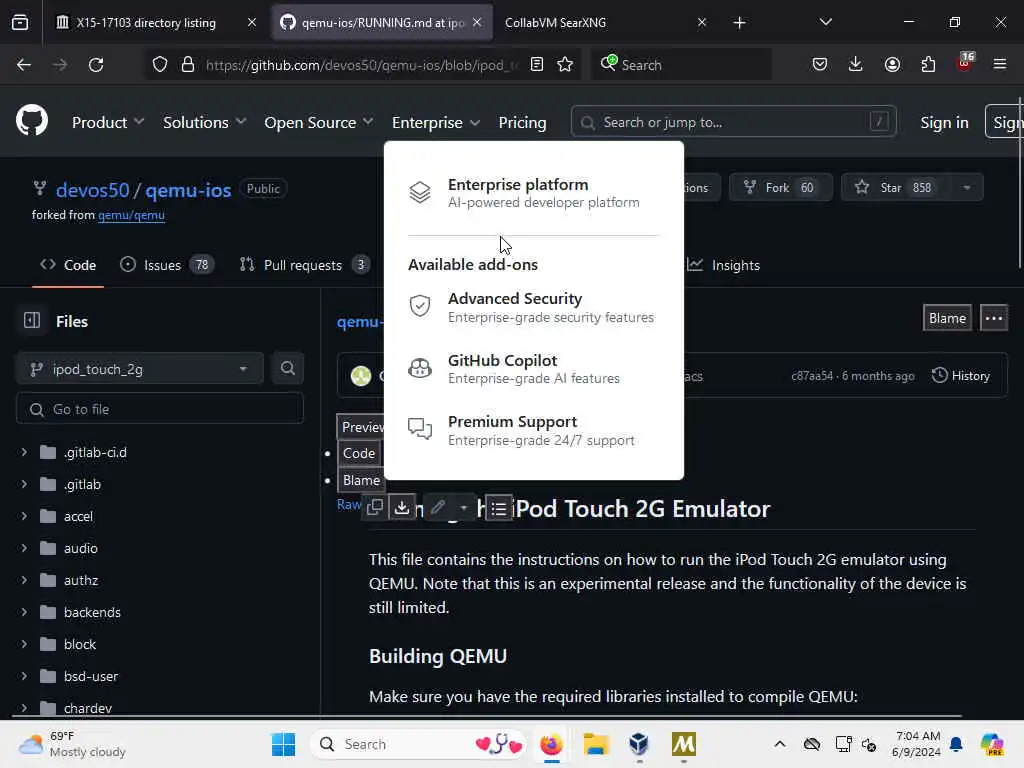Open the Firefox downloads panel

856,64
